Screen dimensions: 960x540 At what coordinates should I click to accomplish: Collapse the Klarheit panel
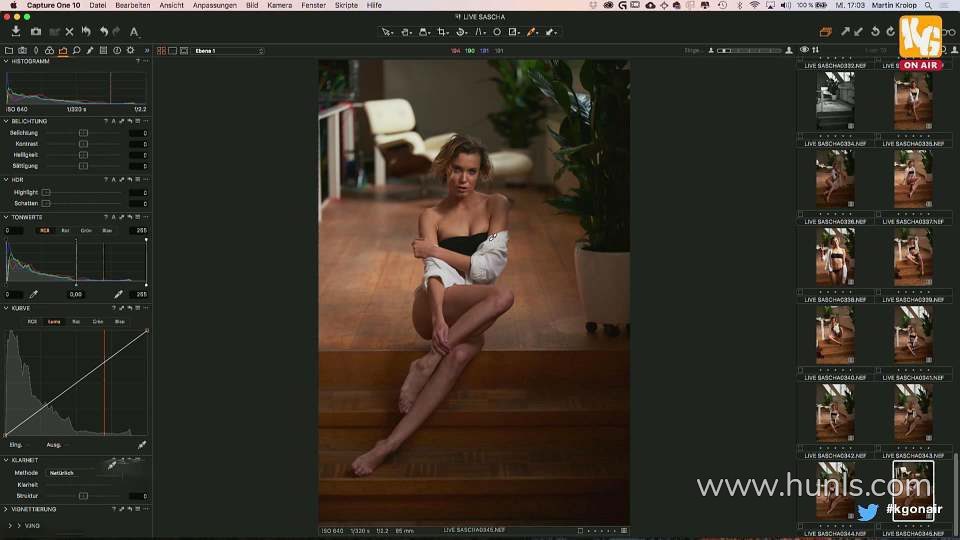click(6, 460)
